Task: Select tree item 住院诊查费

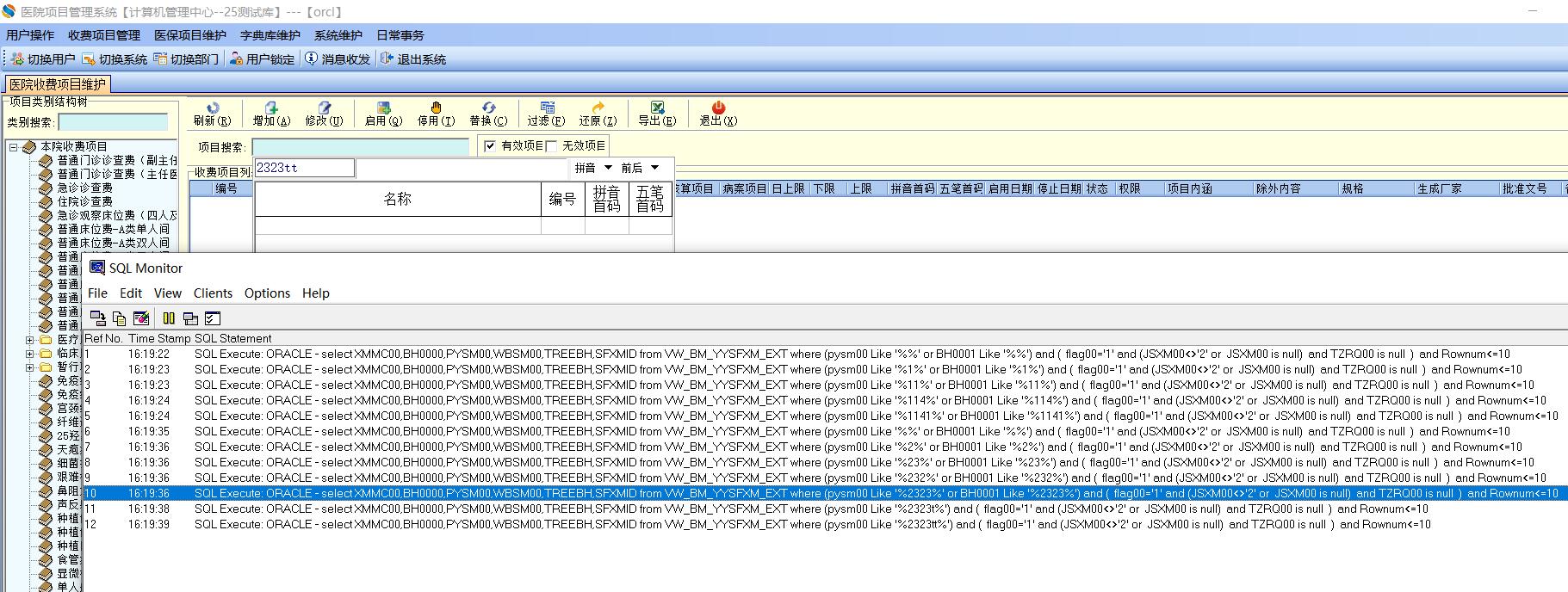Action: 84,201
